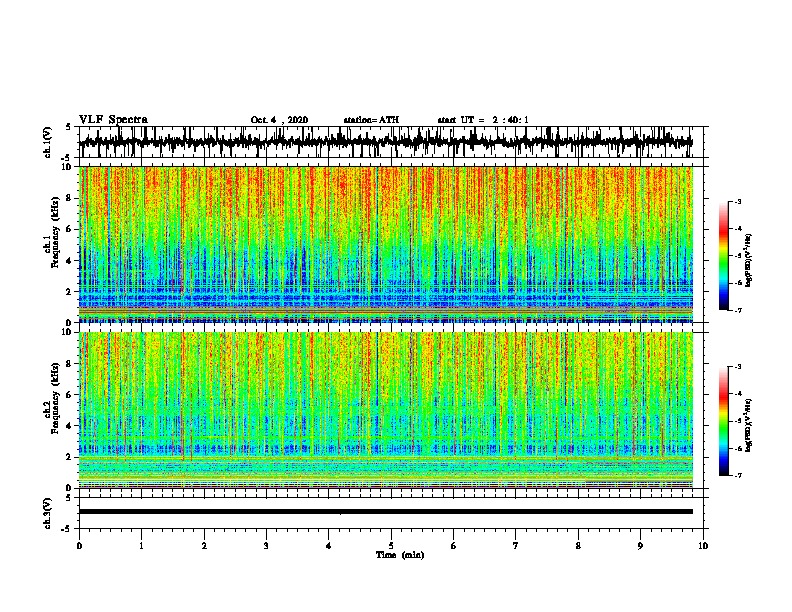Click the "Time (min)" axis label
Image resolution: width=792 pixels, height=612 pixels.
tap(400, 555)
